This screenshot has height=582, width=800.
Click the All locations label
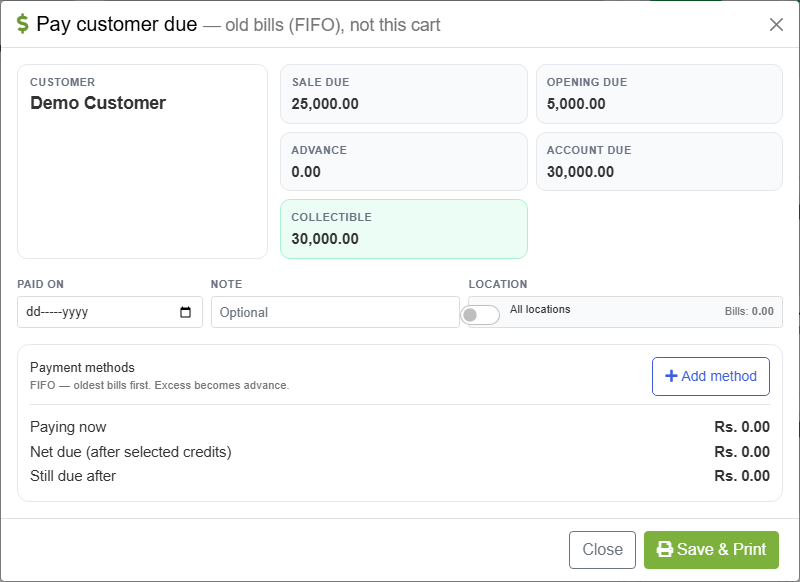click(540, 309)
